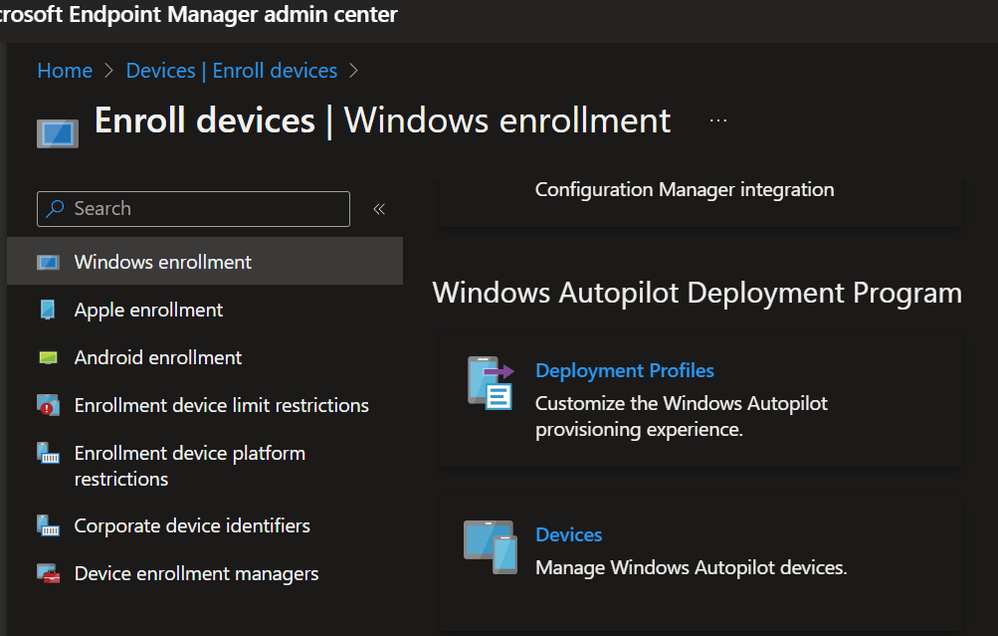
Task: Open the Autopilot Devices link
Action: coord(568,535)
